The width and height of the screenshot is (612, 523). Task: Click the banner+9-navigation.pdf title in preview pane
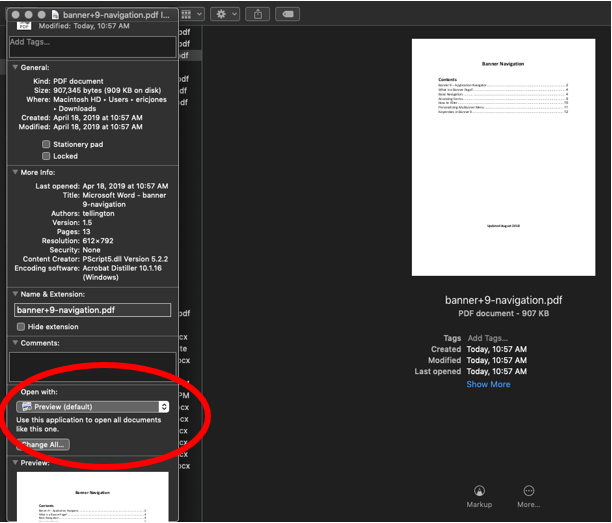(x=503, y=300)
